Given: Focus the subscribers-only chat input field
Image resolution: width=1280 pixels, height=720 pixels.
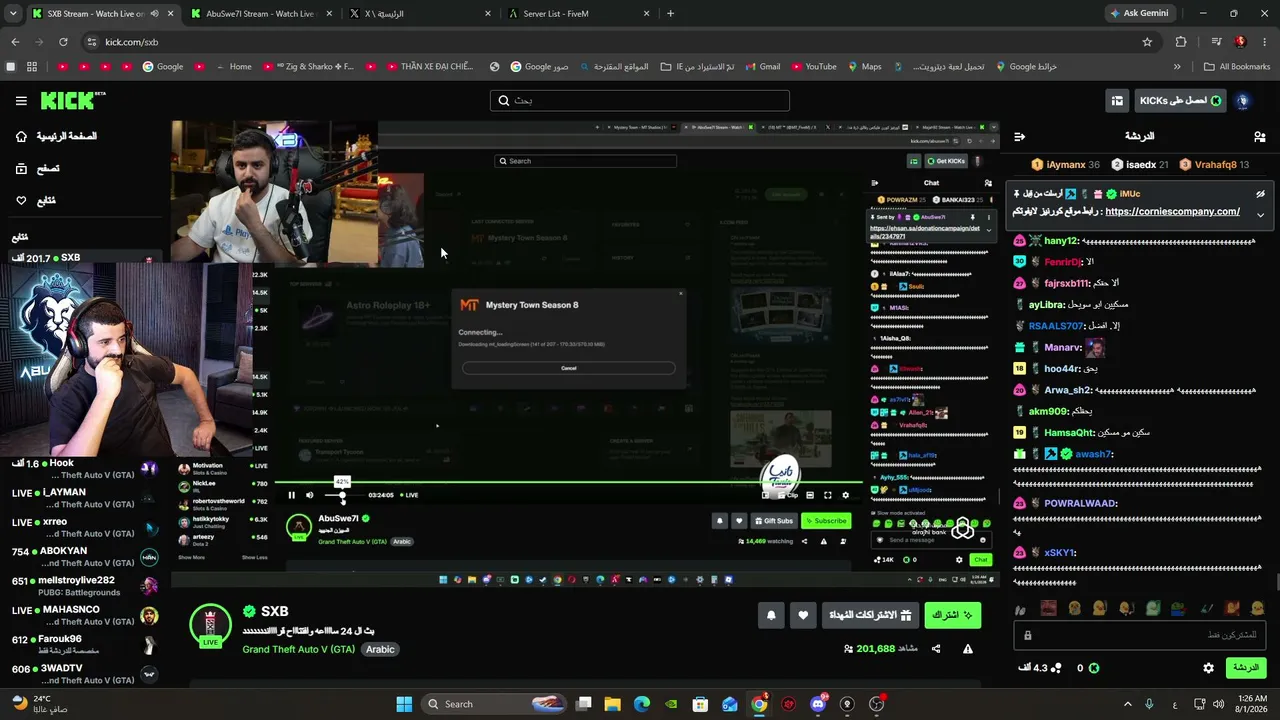Looking at the screenshot, I should point(1139,635).
